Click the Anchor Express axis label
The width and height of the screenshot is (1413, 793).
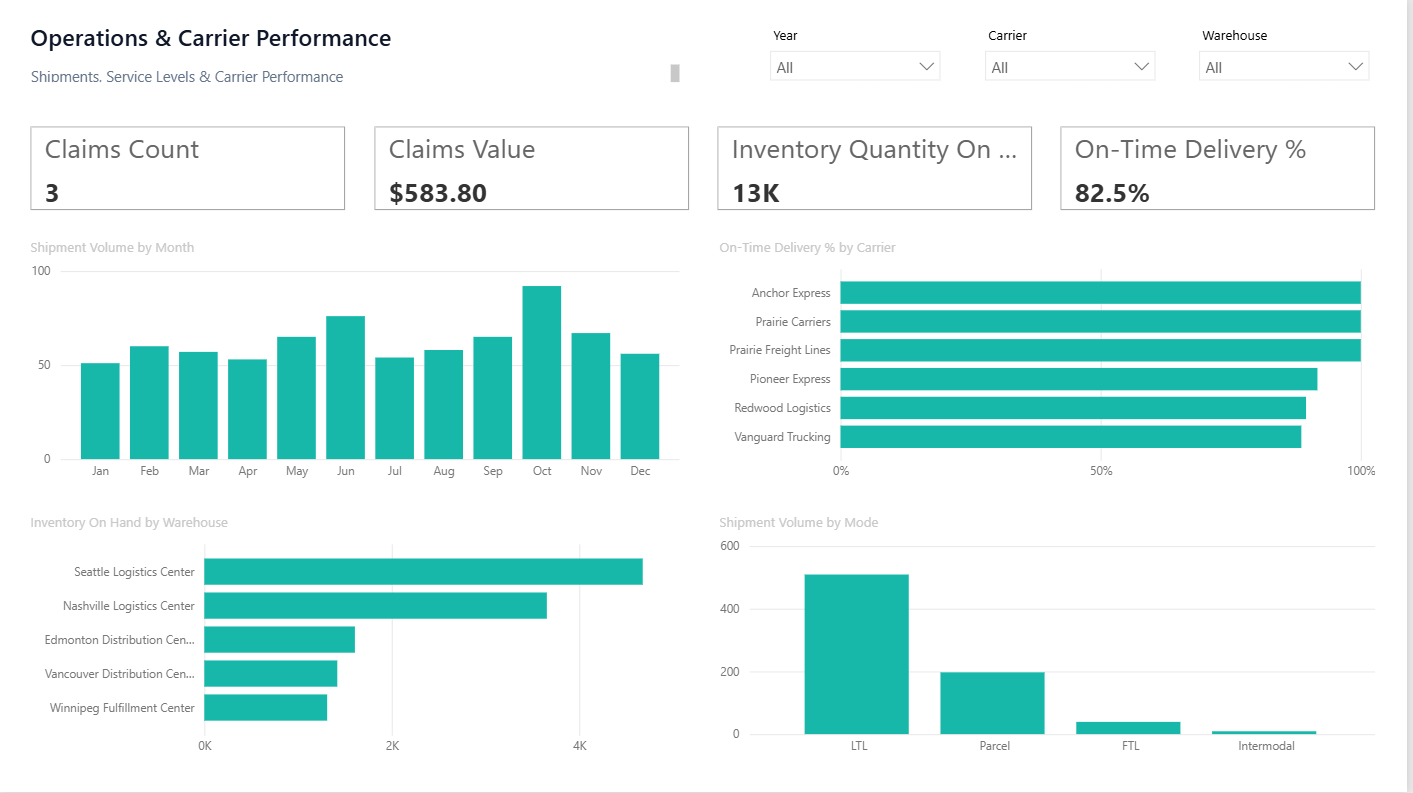point(791,293)
